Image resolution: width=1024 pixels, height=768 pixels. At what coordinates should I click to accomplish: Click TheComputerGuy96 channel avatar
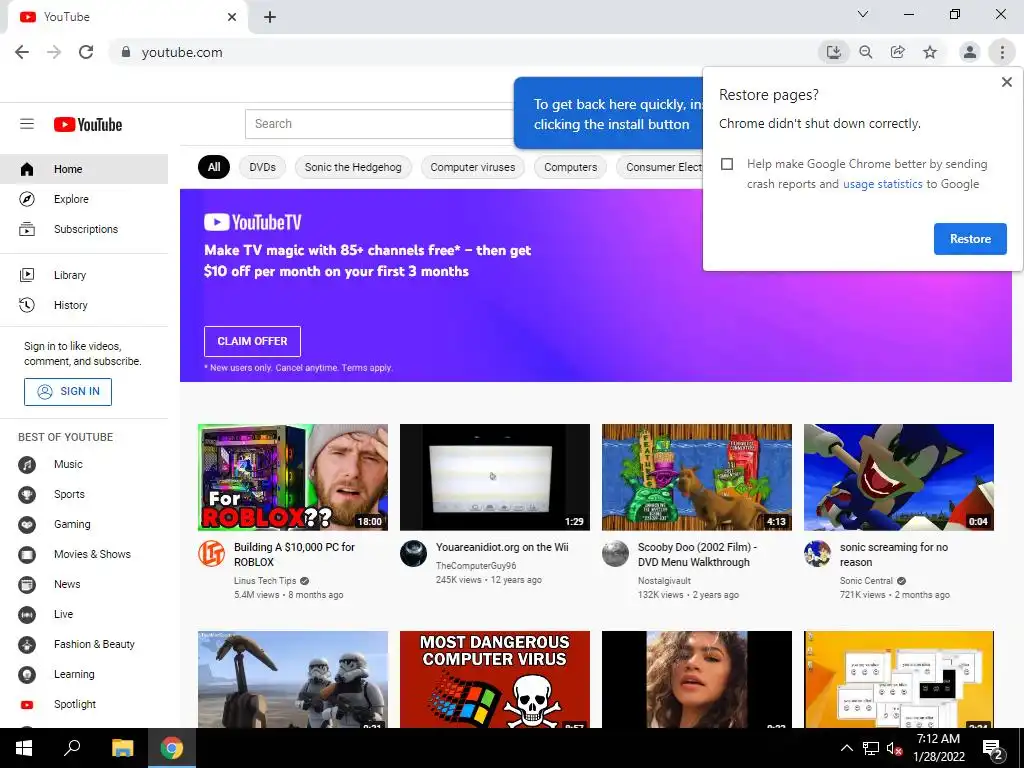click(413, 554)
